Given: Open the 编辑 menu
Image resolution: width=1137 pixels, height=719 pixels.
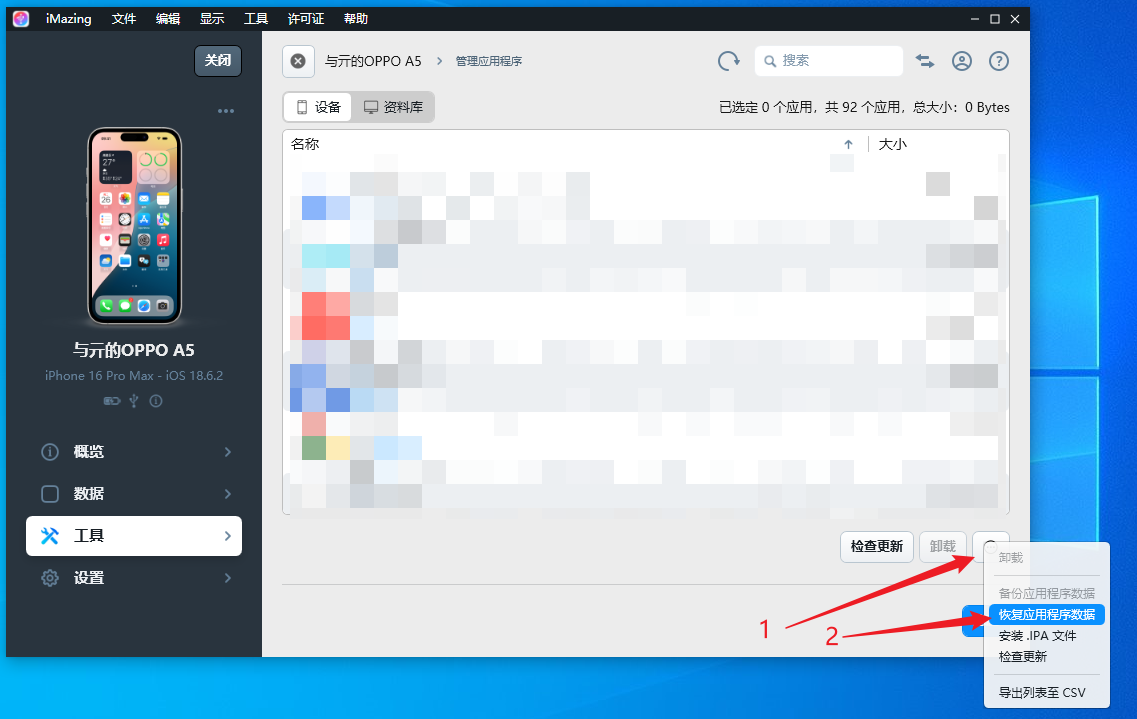Looking at the screenshot, I should [168, 19].
